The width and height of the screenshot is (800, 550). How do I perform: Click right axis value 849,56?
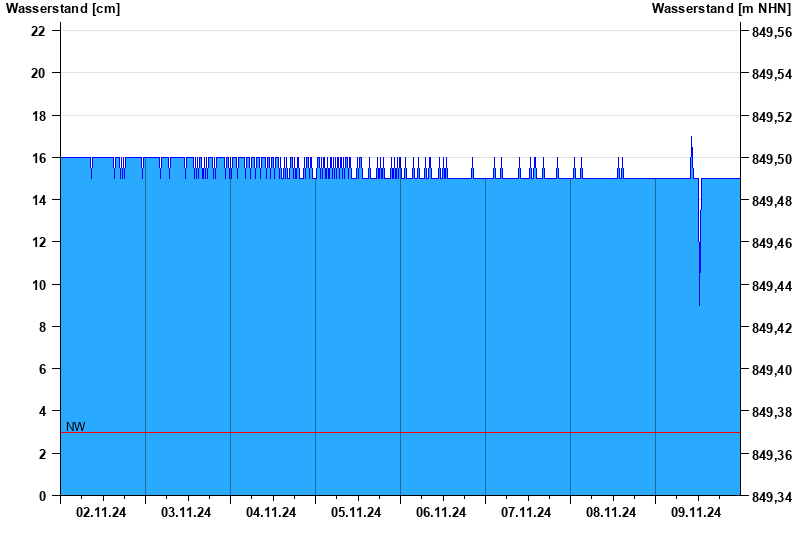coord(772,32)
